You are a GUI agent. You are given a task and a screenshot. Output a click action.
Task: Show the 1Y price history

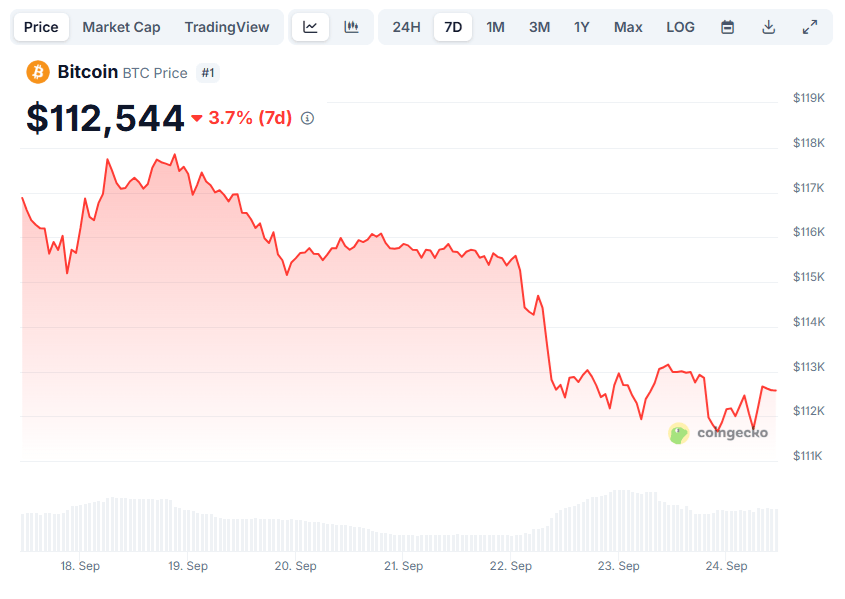[582, 27]
